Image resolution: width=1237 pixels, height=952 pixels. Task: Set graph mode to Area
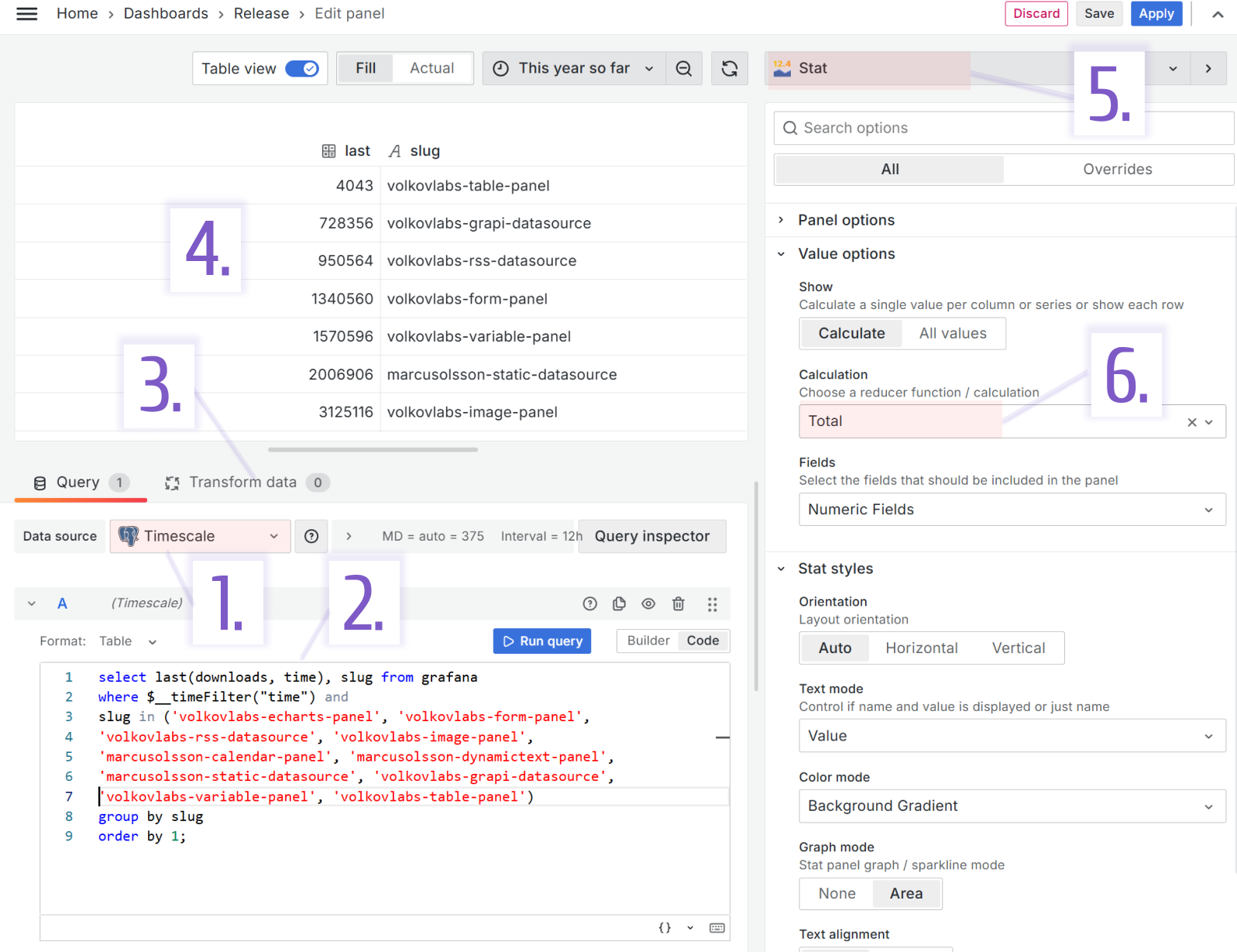905,893
